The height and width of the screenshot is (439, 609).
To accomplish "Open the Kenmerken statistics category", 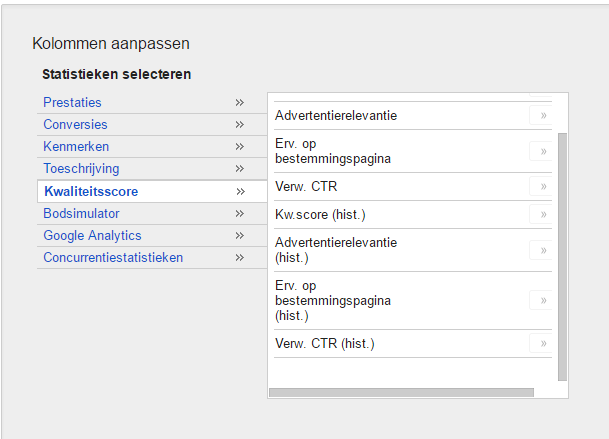I will (76, 146).
